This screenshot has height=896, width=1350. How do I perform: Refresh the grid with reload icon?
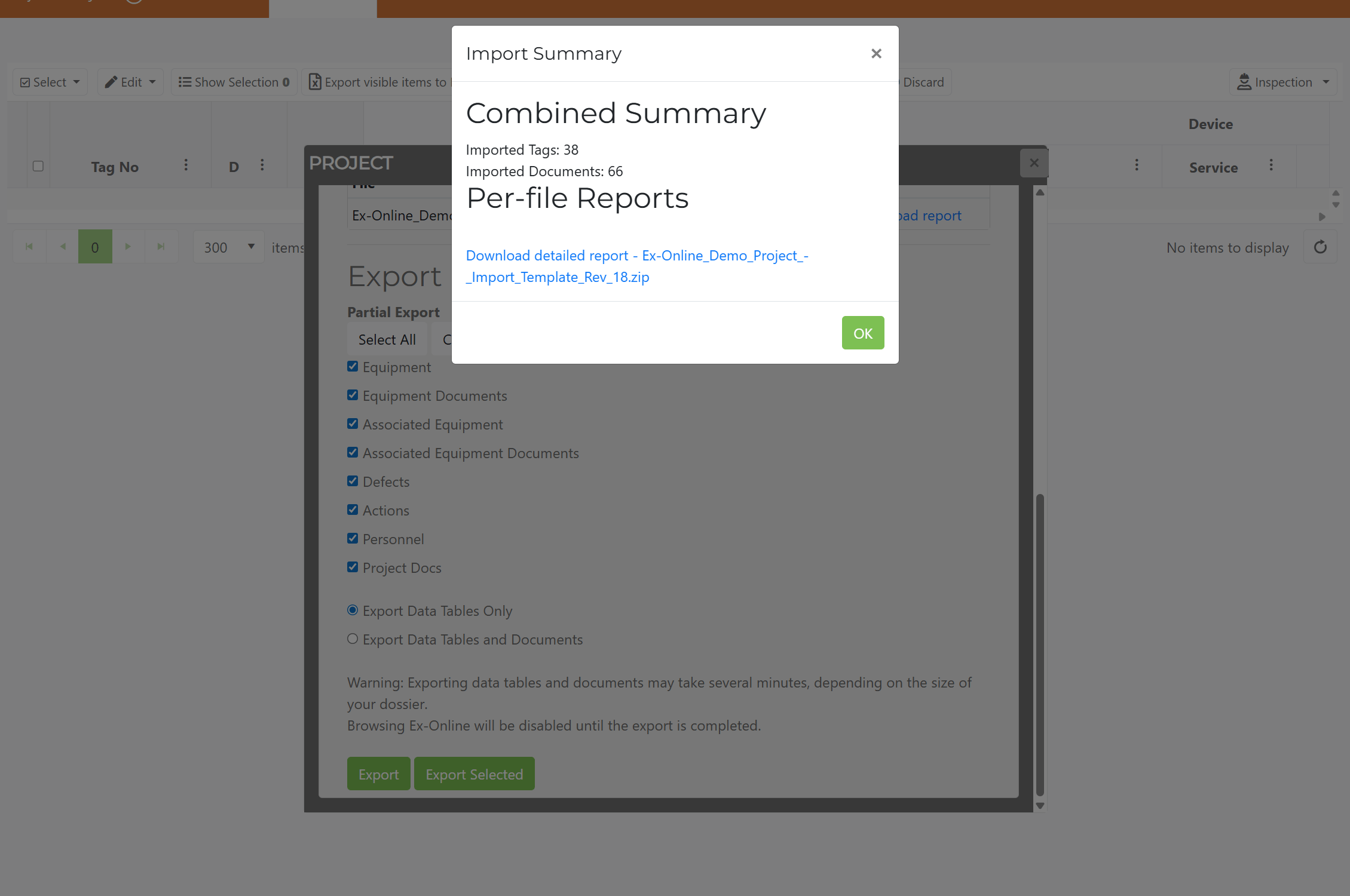[x=1320, y=247]
